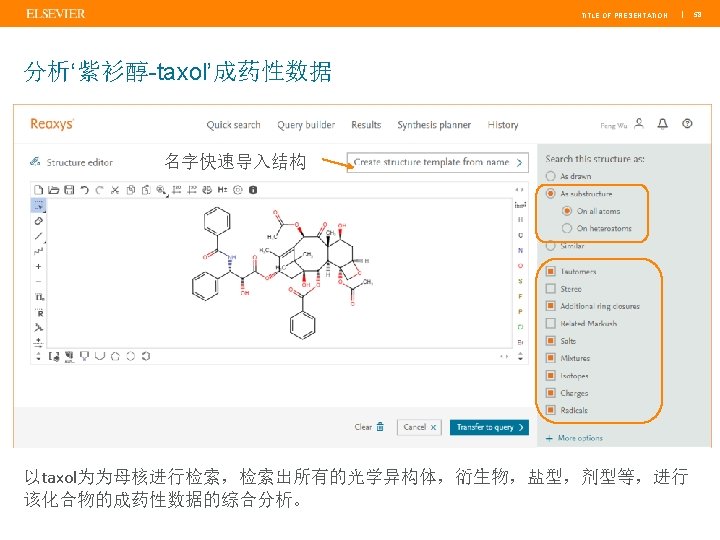Viewport: 720px width, 540px height.
Task: Select phosphorus atom P in atom bar
Action: 520,311
